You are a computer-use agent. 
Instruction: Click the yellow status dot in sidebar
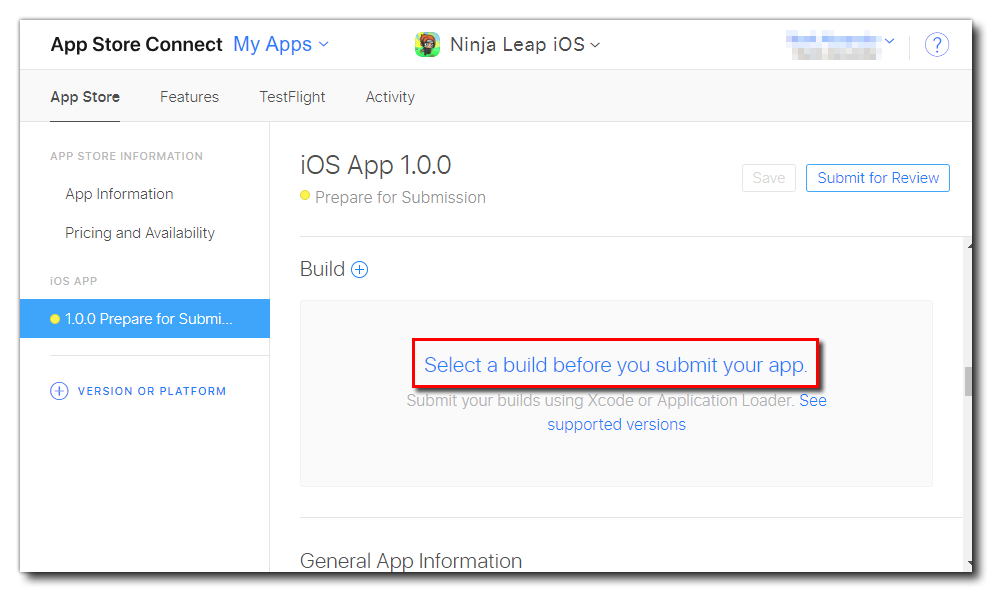tap(55, 319)
